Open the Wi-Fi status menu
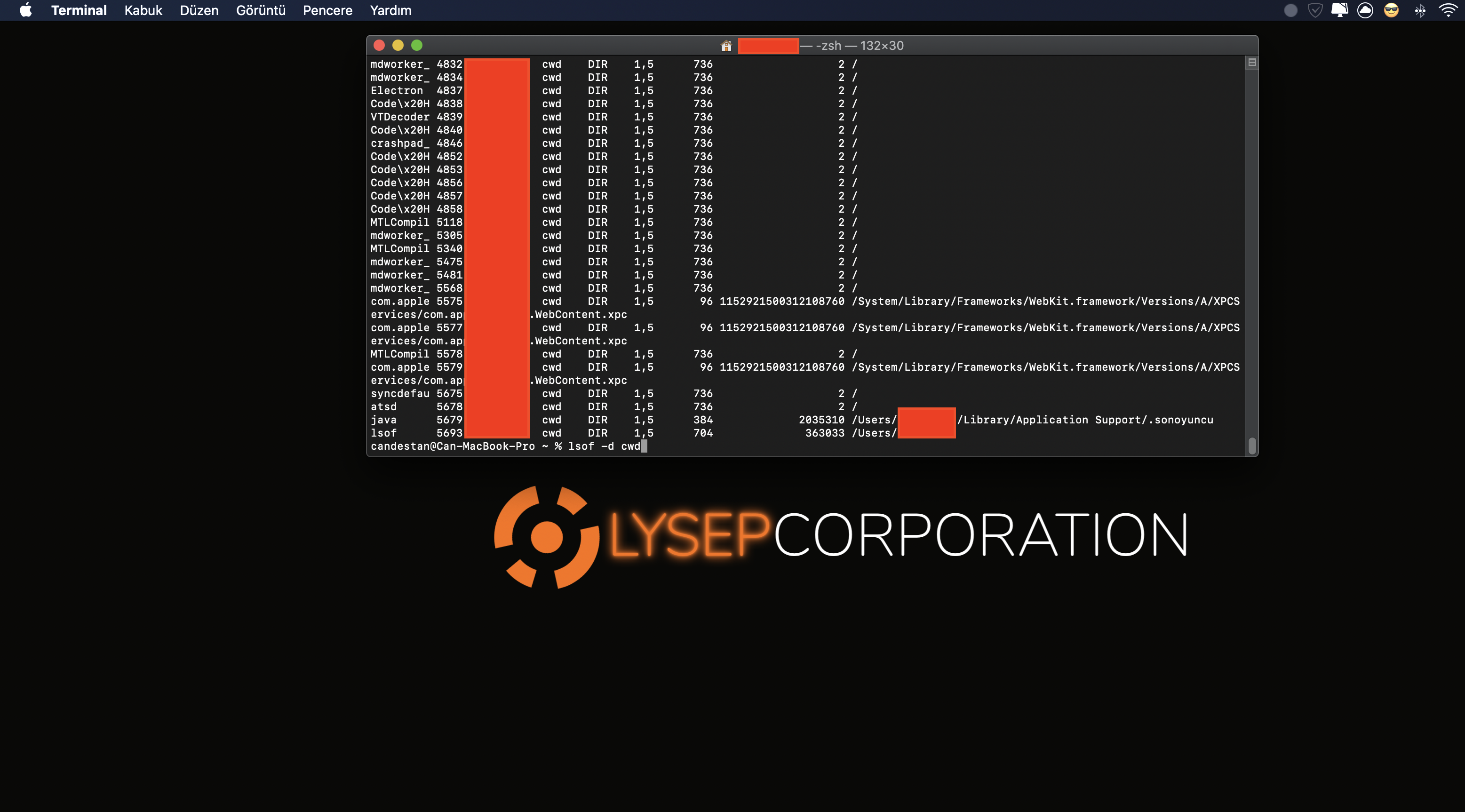The width and height of the screenshot is (1465, 812). click(1448, 10)
